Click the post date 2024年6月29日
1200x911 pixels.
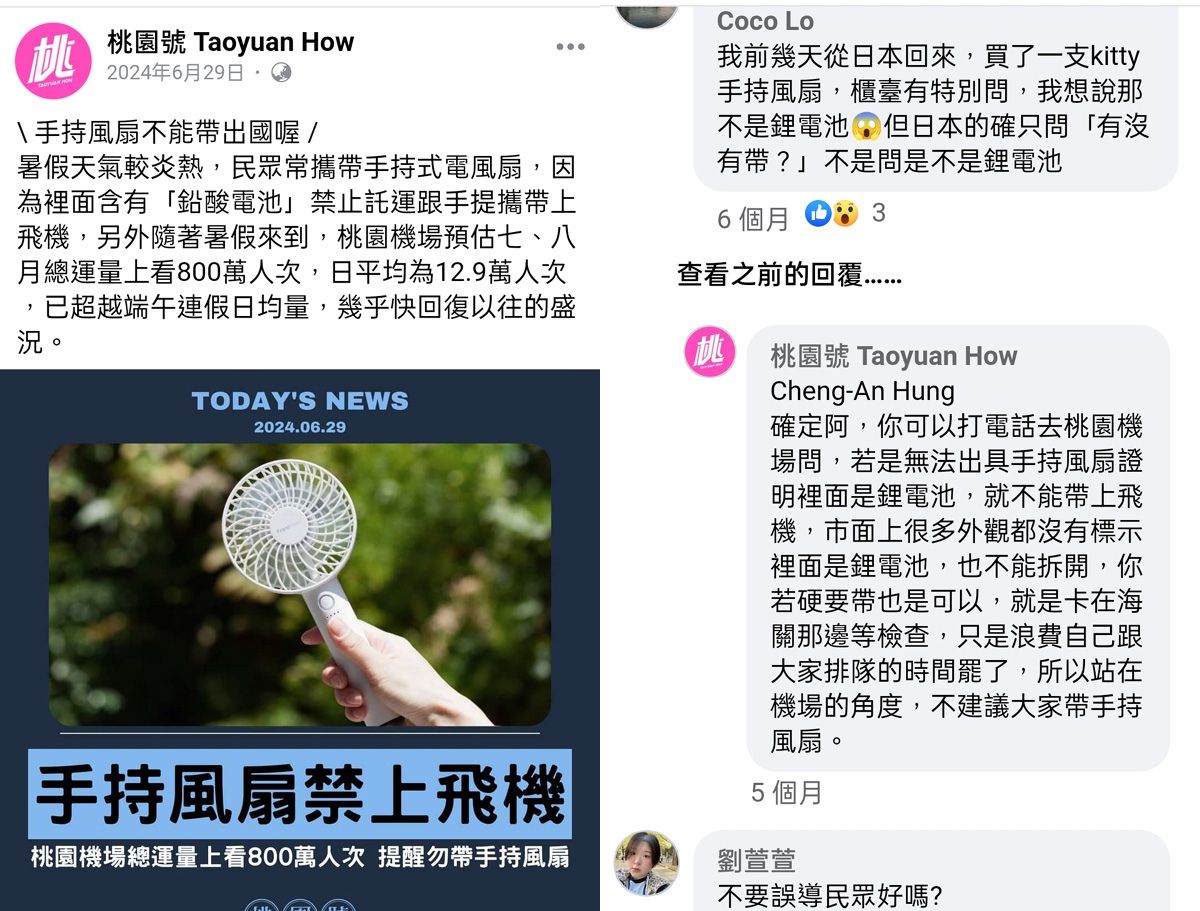pyautogui.click(x=175, y=73)
